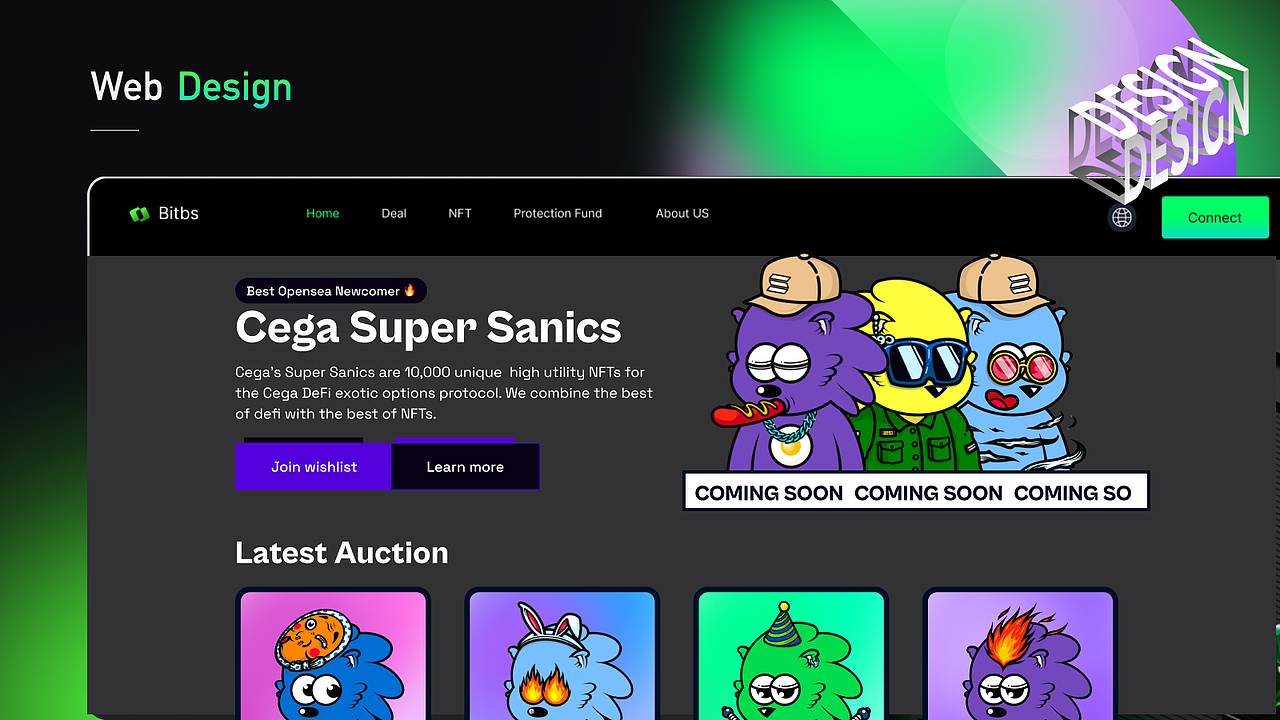This screenshot has width=1280, height=720.
Task: Open the Protection Fund page
Action: [x=558, y=213]
